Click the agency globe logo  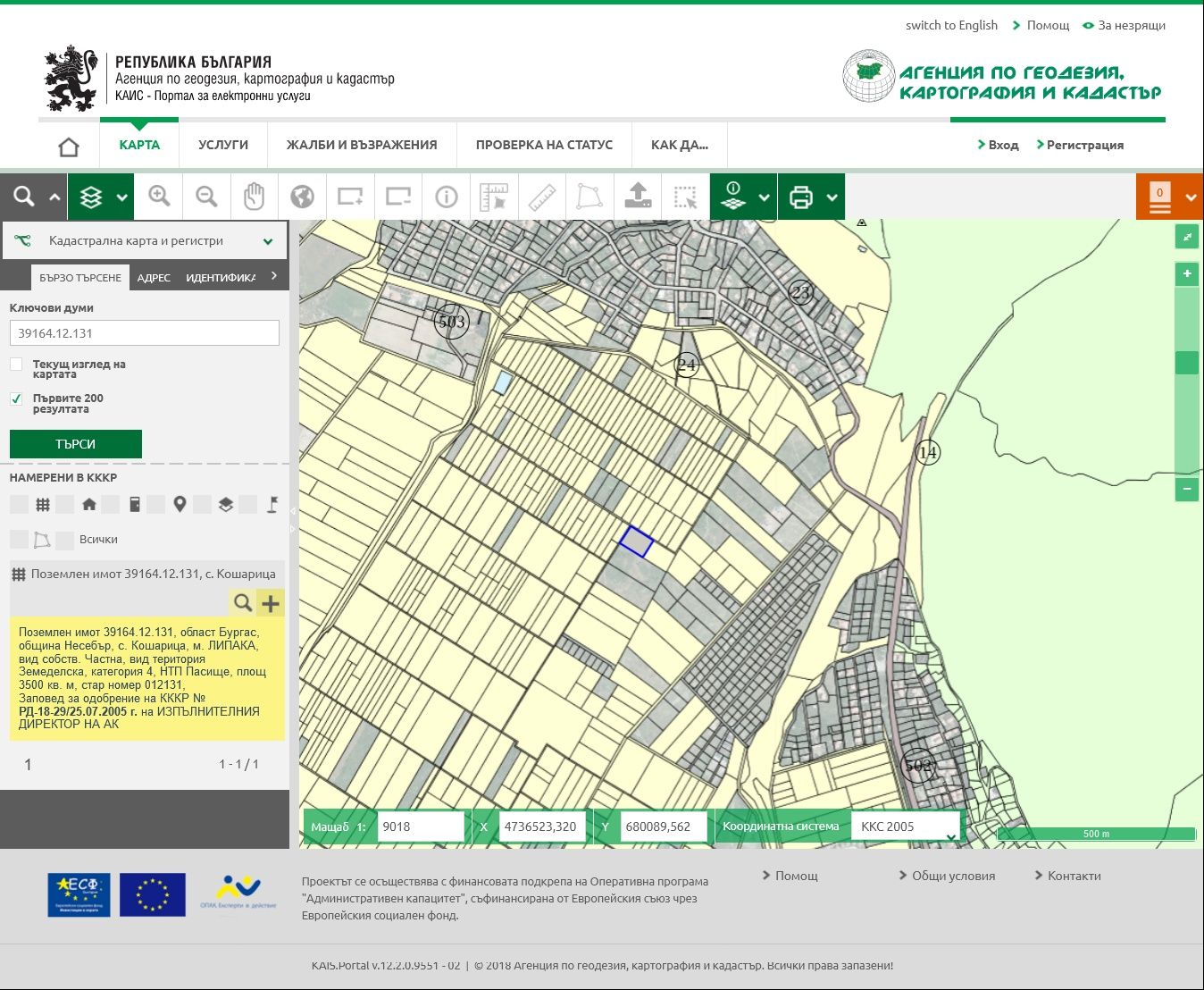[868, 77]
